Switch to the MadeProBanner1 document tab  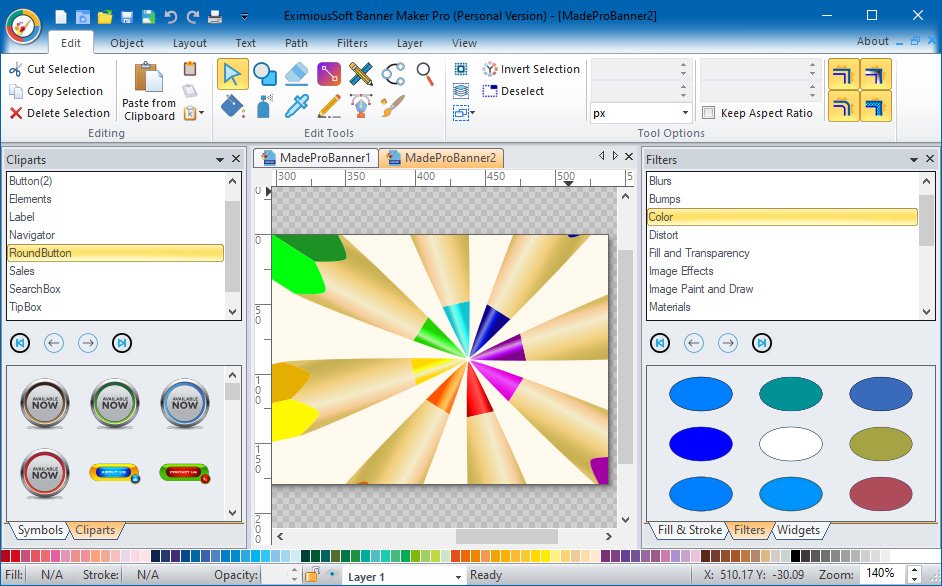[317, 157]
